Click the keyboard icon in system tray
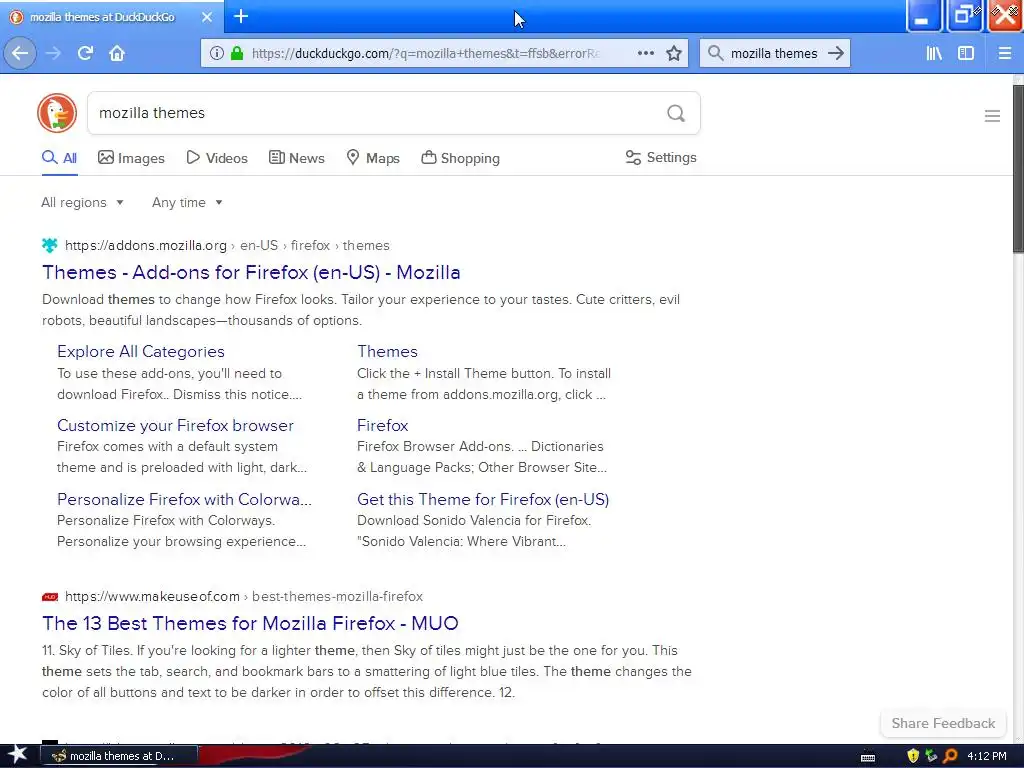Viewport: 1024px width, 768px height. point(868,757)
